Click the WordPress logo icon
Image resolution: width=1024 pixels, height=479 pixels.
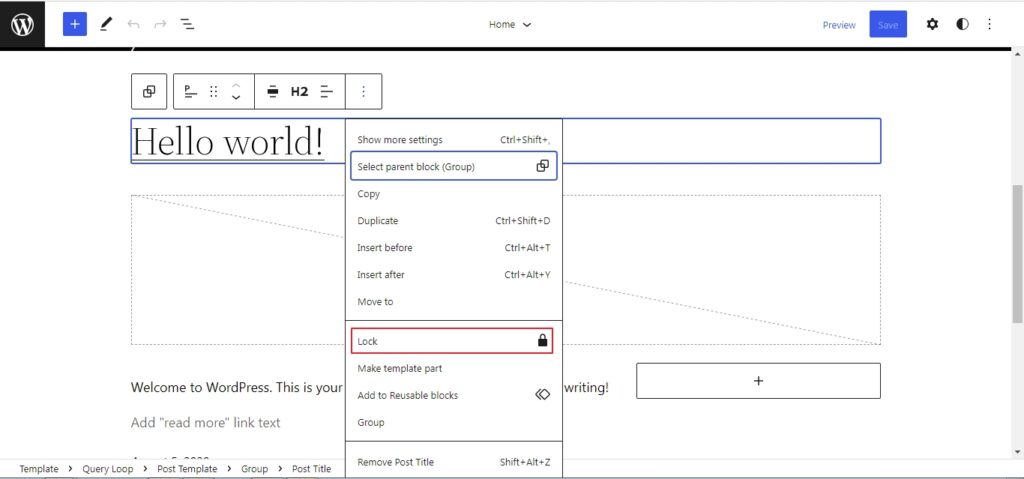pos(22,25)
